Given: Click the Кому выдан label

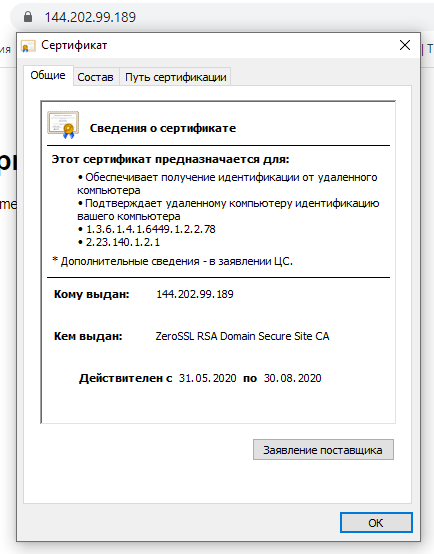Looking at the screenshot, I should (92, 294).
